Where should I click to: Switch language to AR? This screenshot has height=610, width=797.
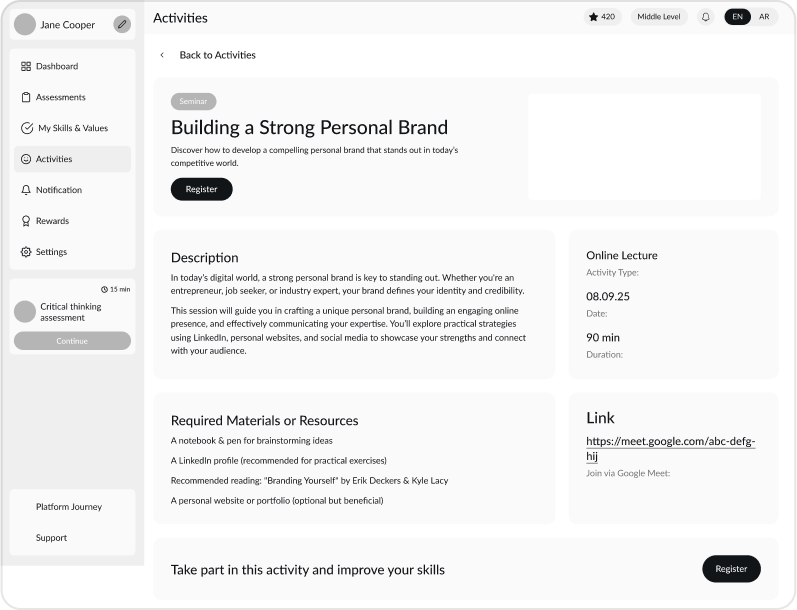(x=764, y=17)
